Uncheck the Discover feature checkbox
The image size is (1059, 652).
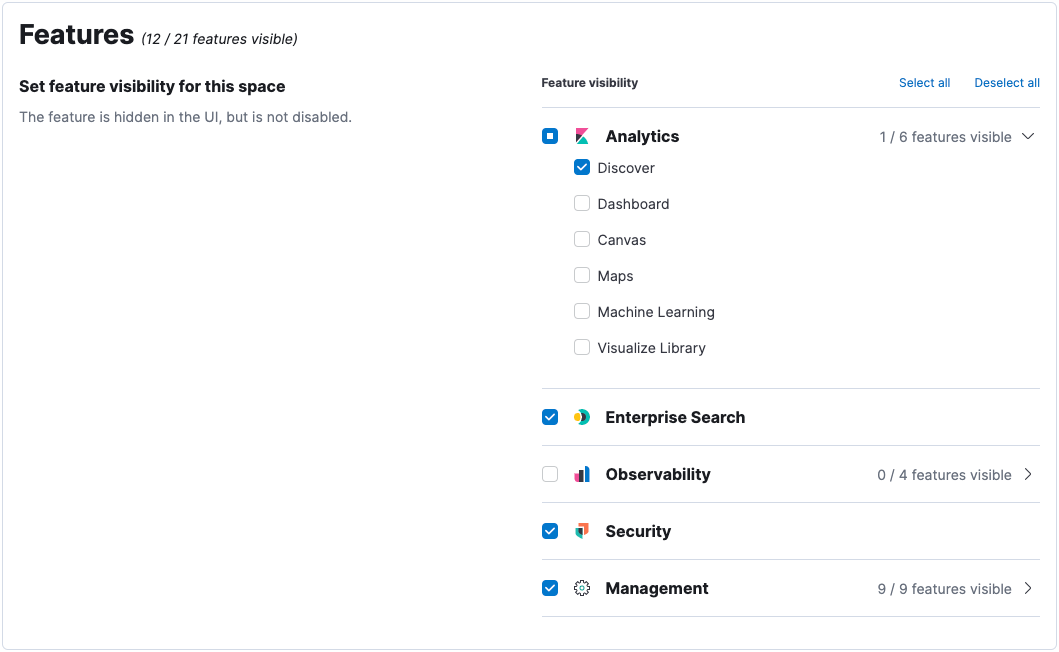tap(582, 168)
